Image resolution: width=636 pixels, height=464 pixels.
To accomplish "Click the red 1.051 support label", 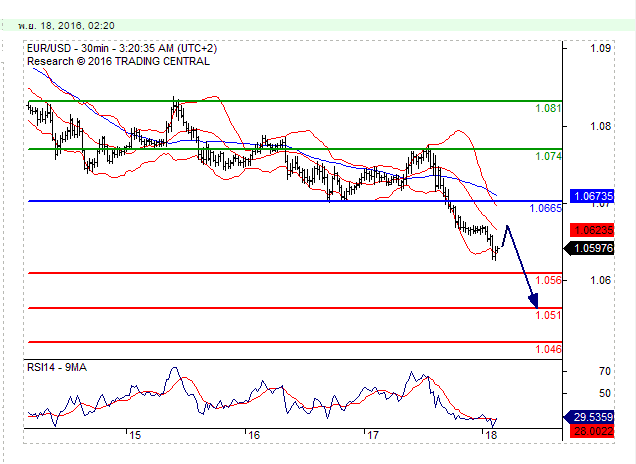I will [548, 315].
